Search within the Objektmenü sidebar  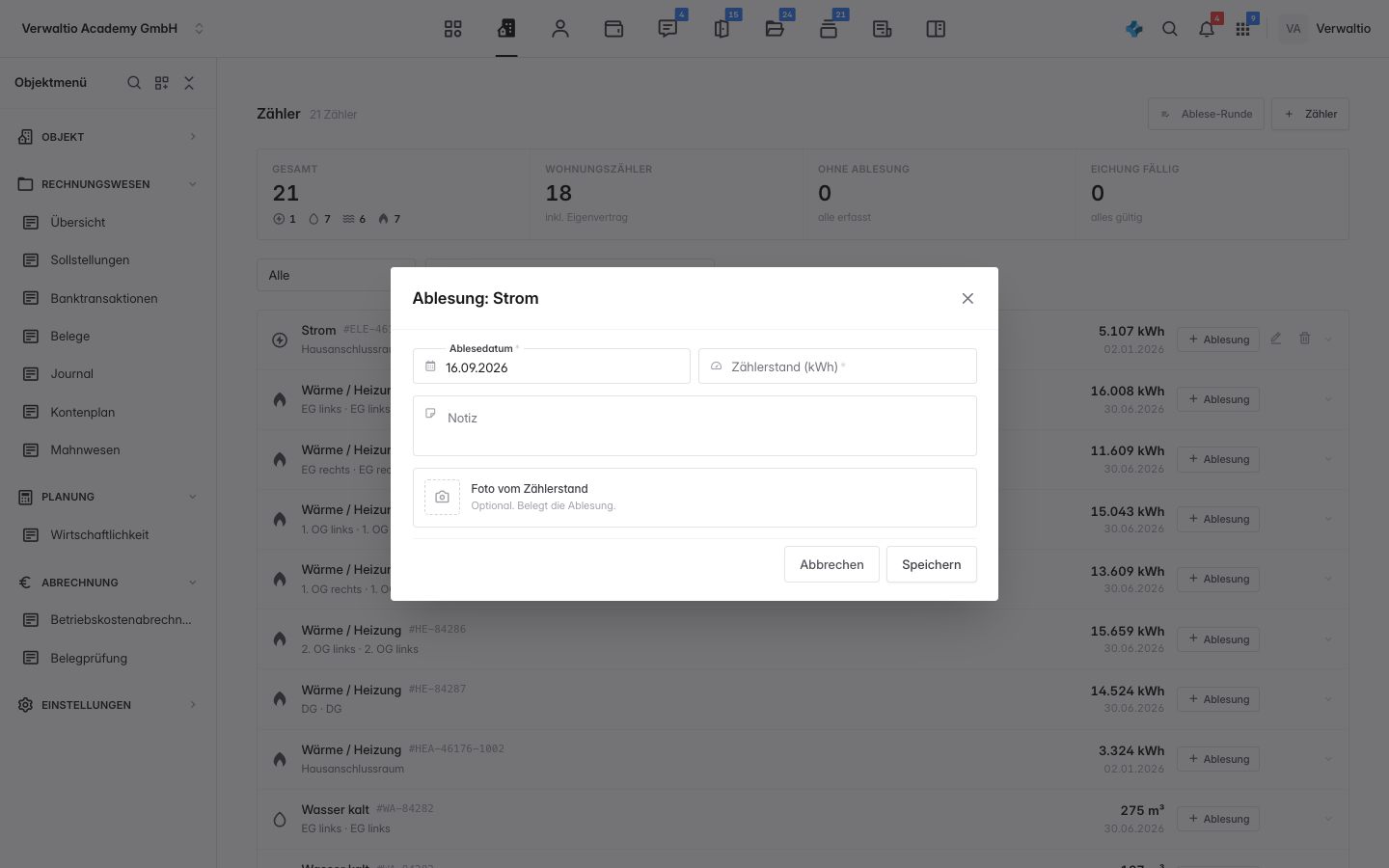pyautogui.click(x=134, y=83)
